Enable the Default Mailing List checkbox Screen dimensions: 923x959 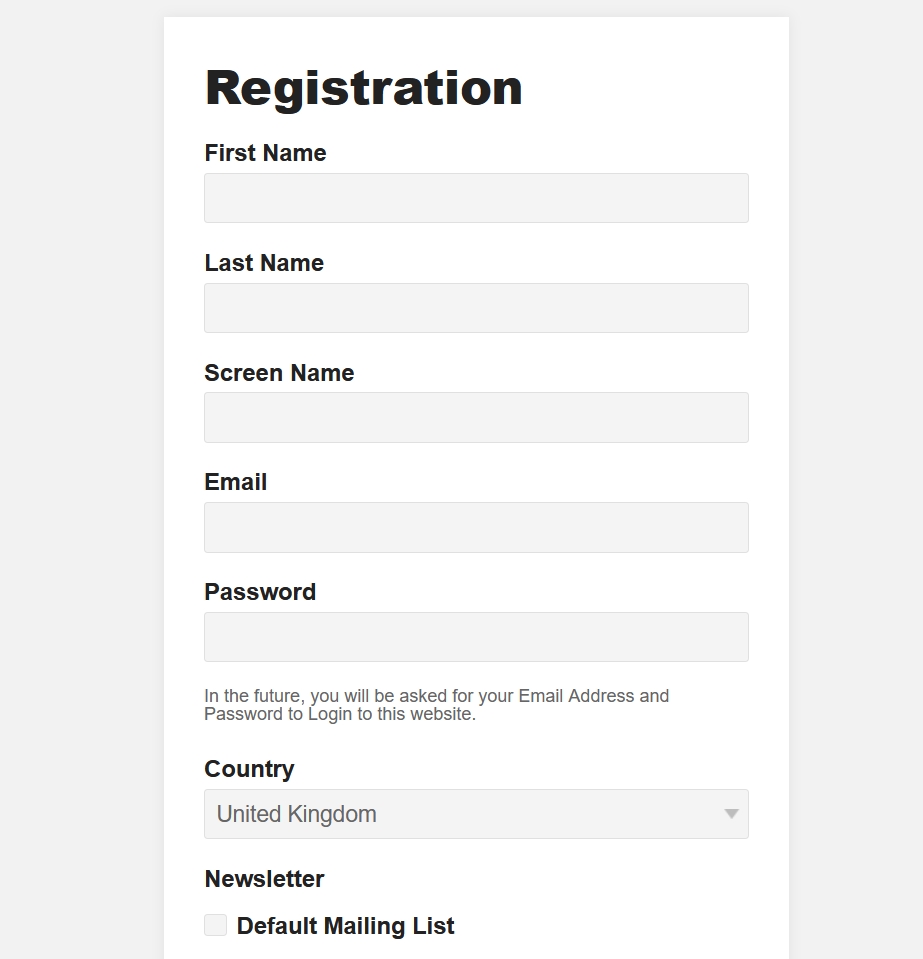215,925
